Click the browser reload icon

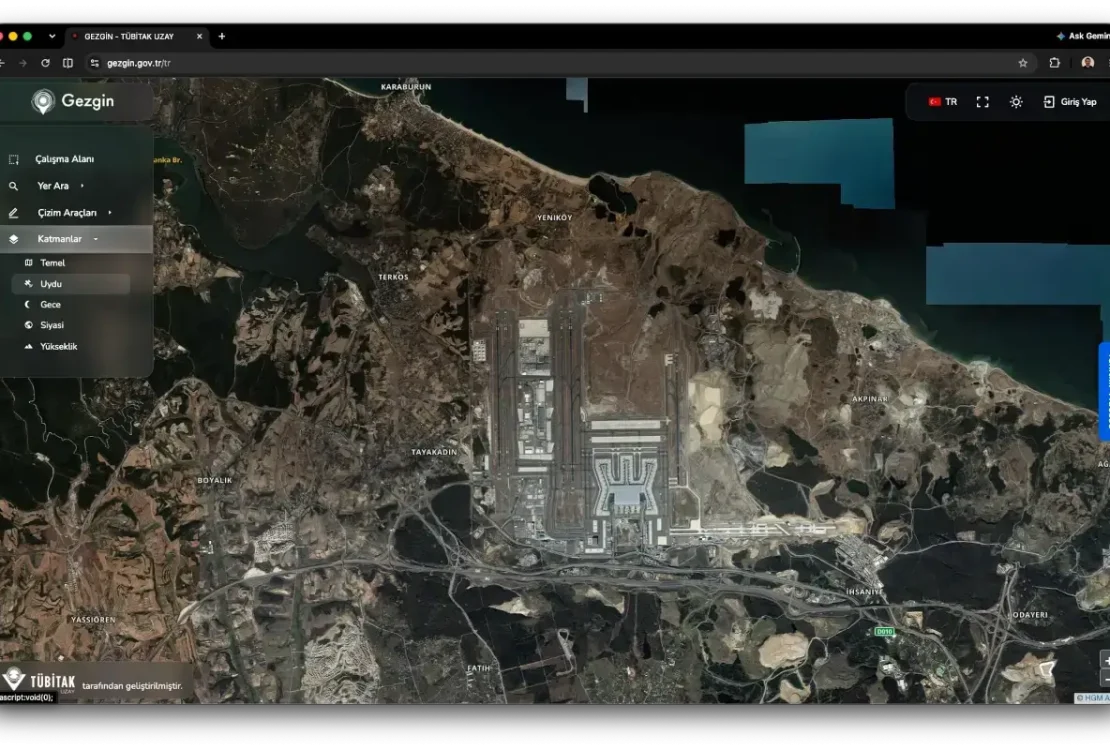click(x=45, y=63)
